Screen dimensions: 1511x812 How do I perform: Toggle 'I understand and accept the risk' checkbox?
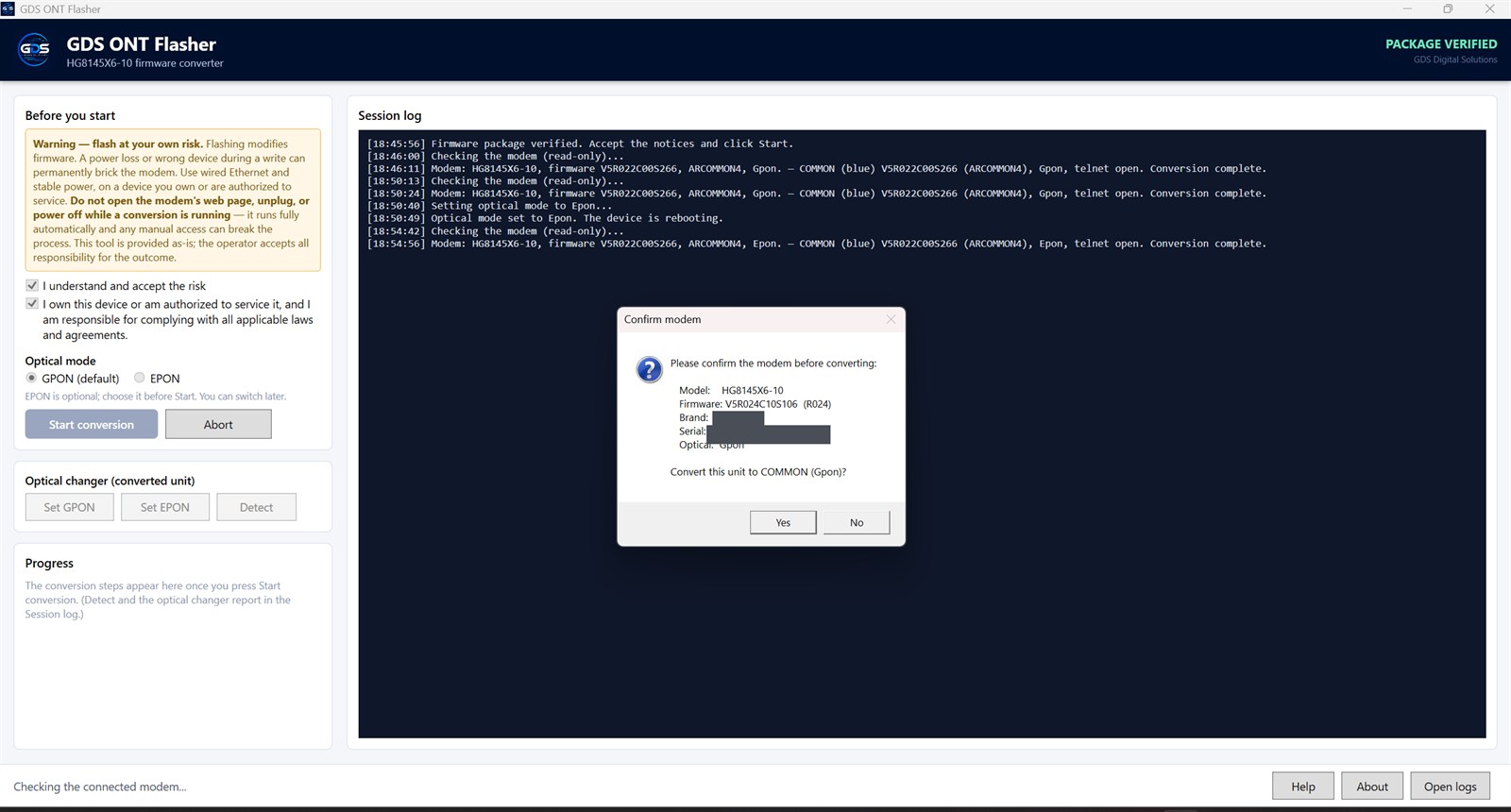coord(32,285)
